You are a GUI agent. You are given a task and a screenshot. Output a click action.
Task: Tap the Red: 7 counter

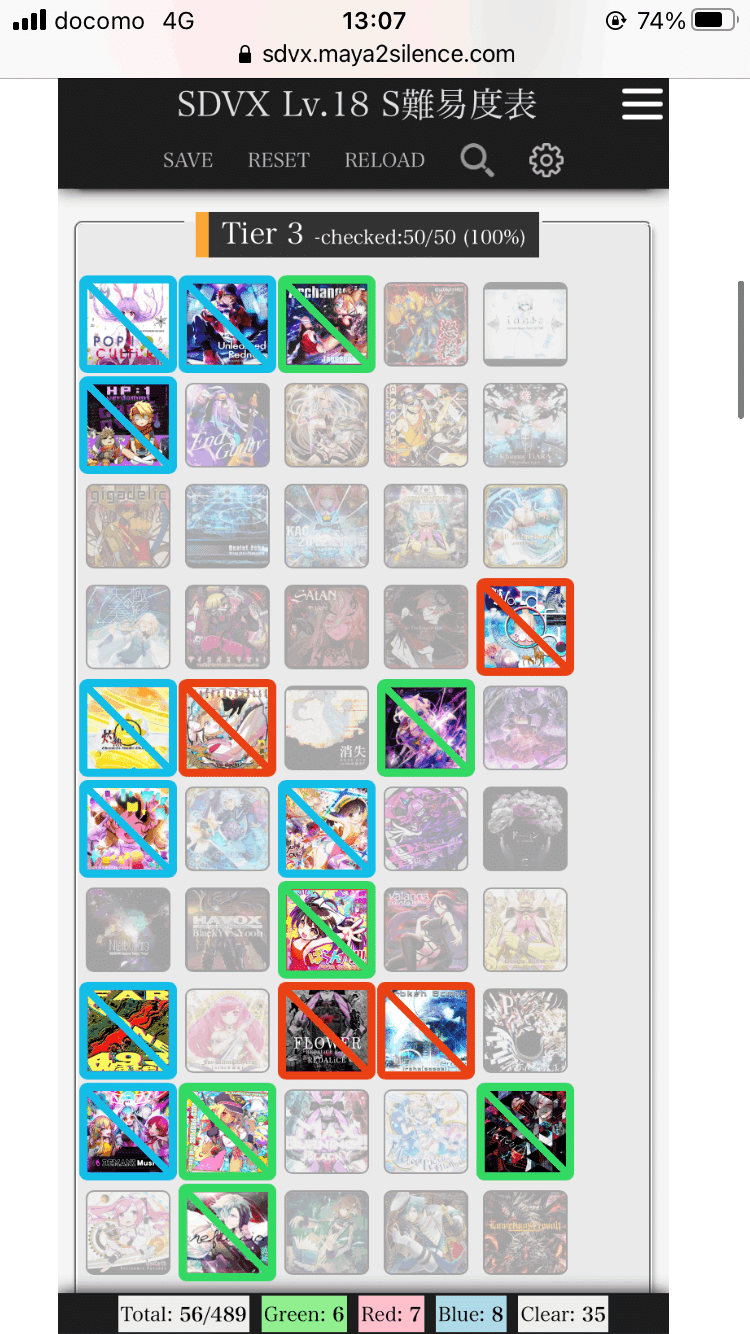pyautogui.click(x=392, y=1314)
